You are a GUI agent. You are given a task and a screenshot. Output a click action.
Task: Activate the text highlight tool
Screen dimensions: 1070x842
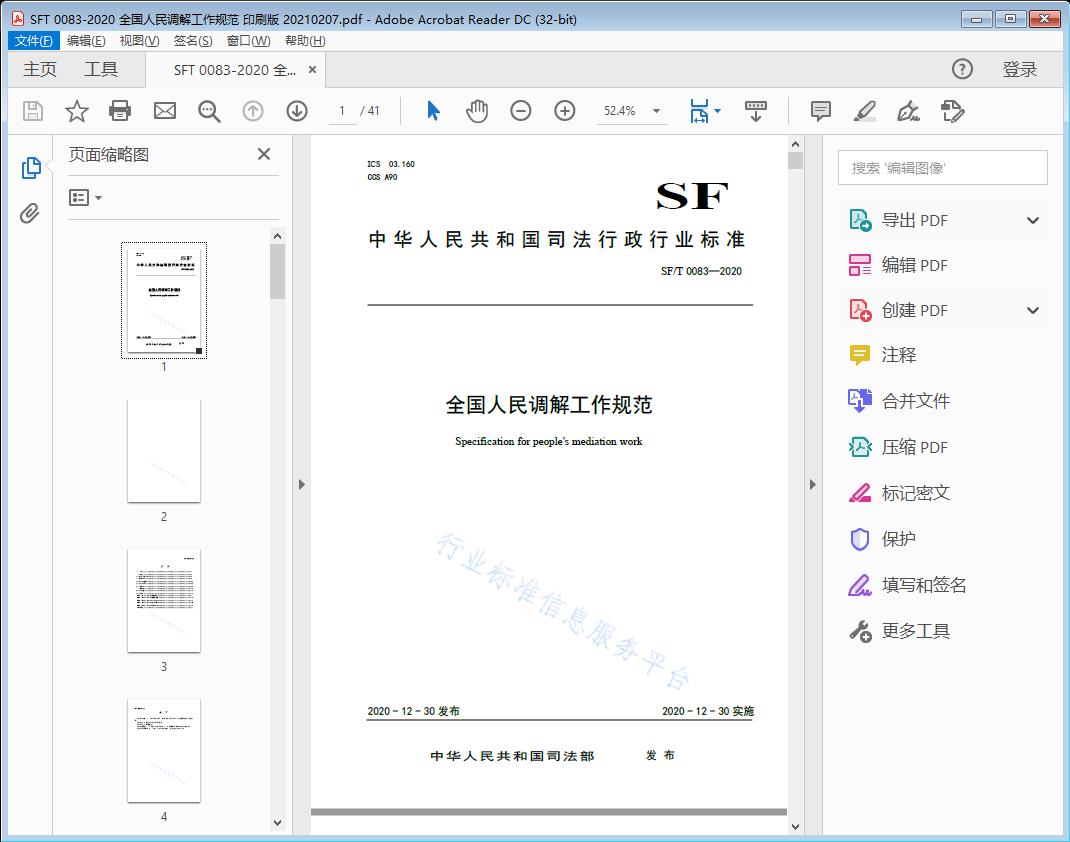[863, 111]
